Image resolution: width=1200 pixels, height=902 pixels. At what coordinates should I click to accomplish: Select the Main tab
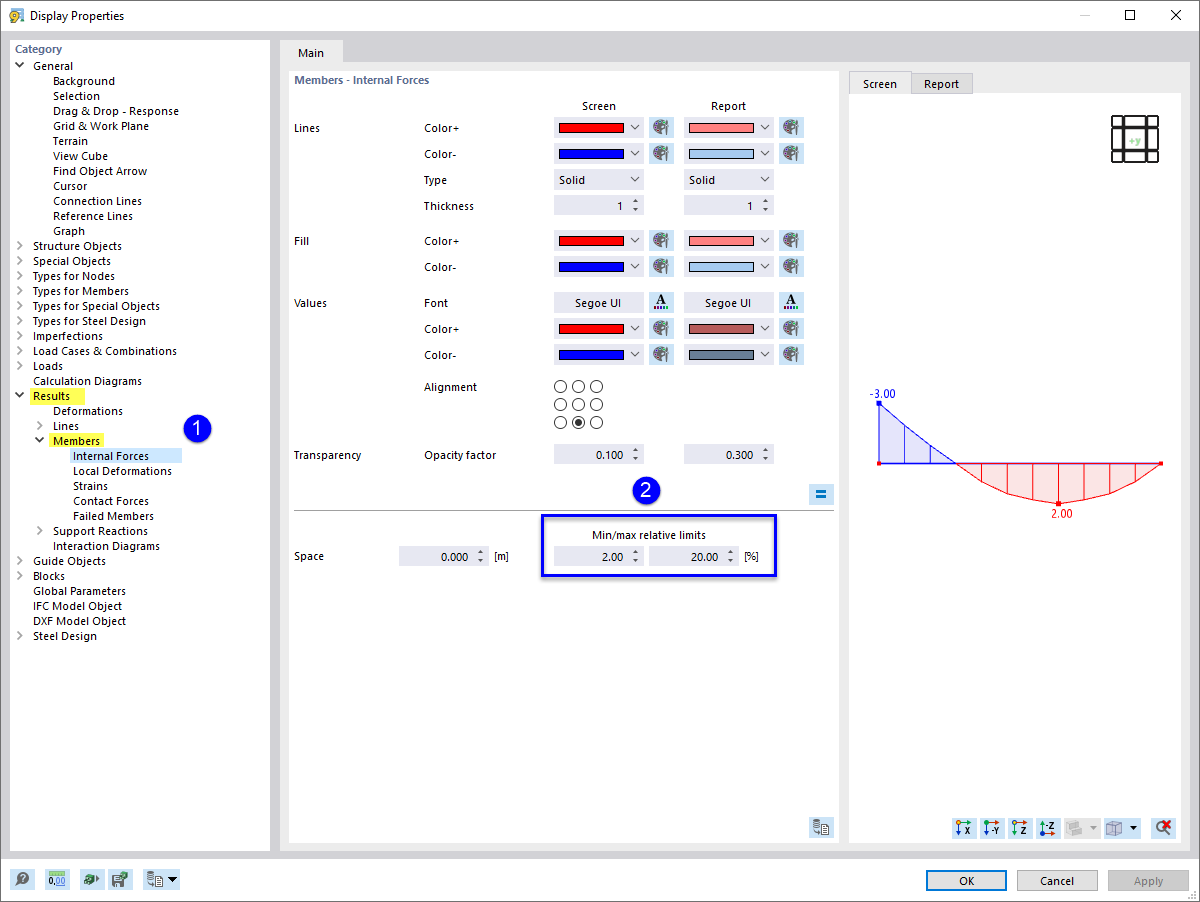[311, 52]
